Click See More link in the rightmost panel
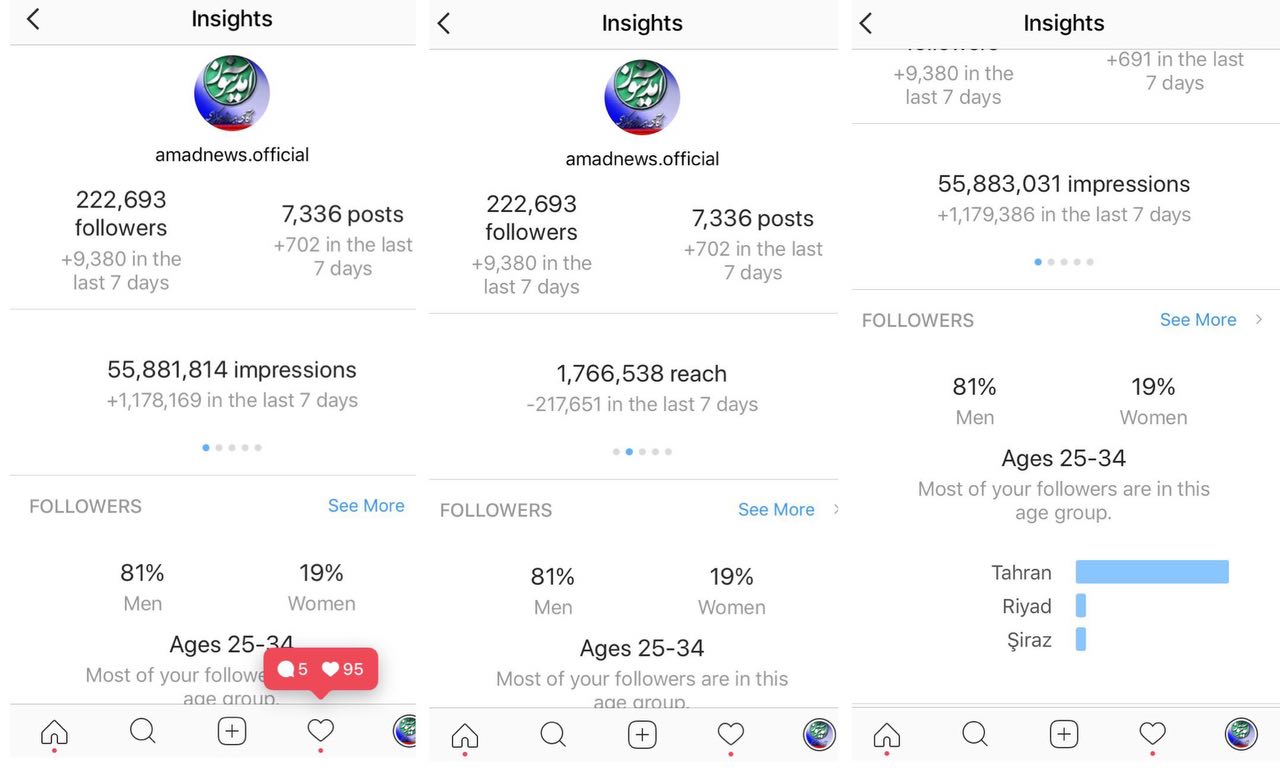This screenshot has height=778, width=1280. [x=1198, y=320]
